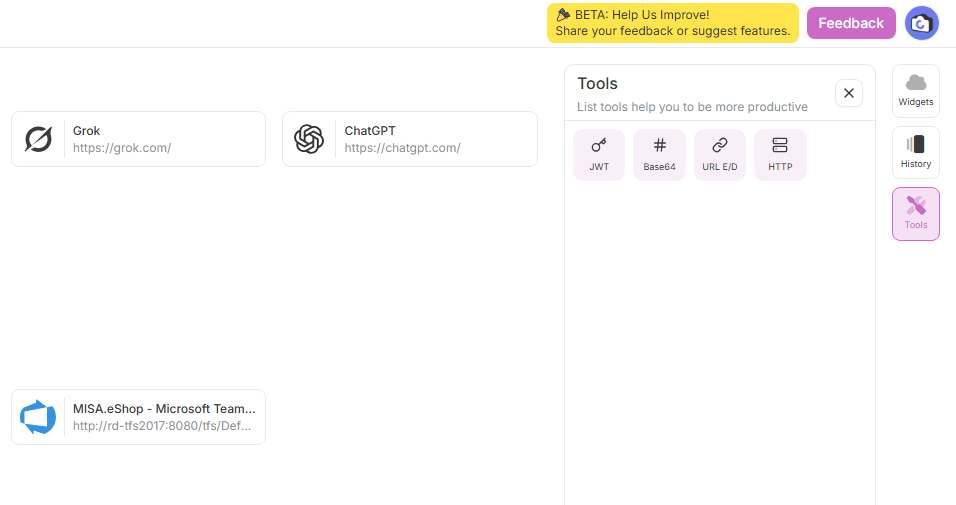The image size is (956, 505).
Task: Open the ChatGPT bookmark title
Action: (x=370, y=131)
